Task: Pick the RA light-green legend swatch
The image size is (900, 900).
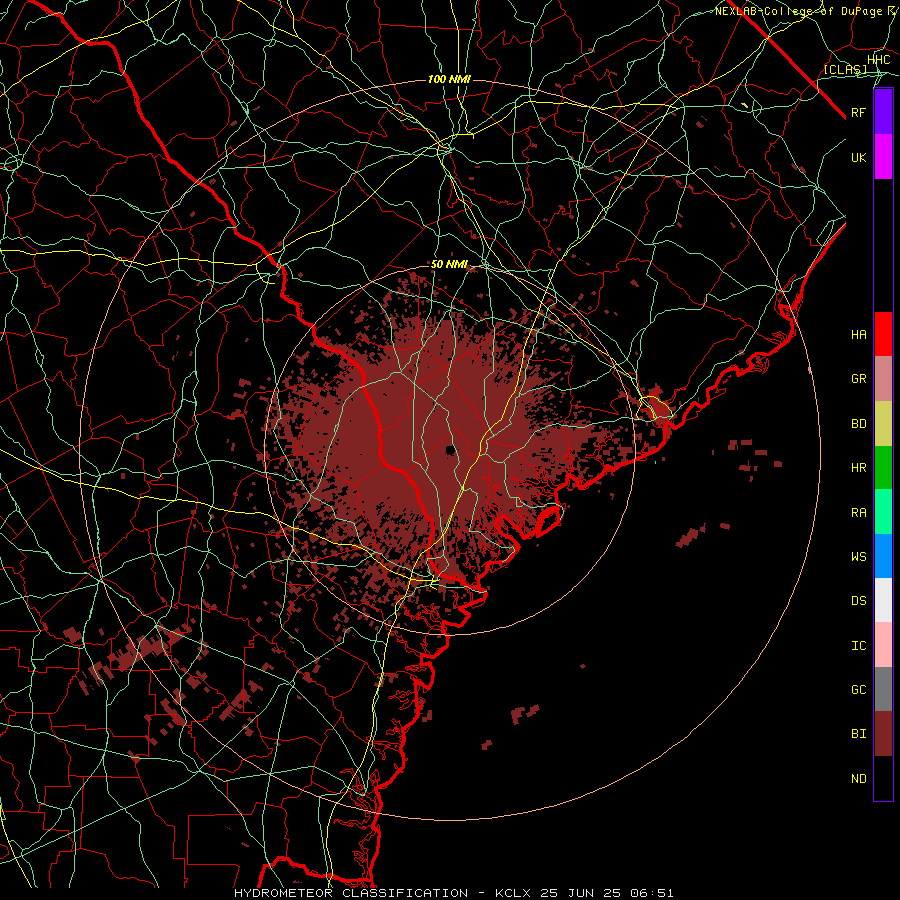Action: point(883,512)
